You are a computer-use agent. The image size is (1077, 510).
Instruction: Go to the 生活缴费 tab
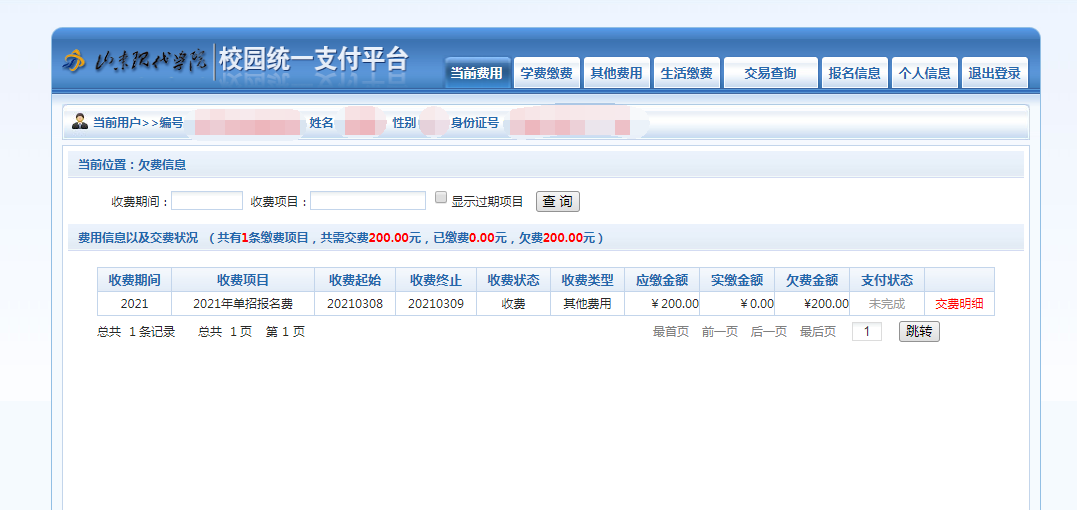point(686,73)
